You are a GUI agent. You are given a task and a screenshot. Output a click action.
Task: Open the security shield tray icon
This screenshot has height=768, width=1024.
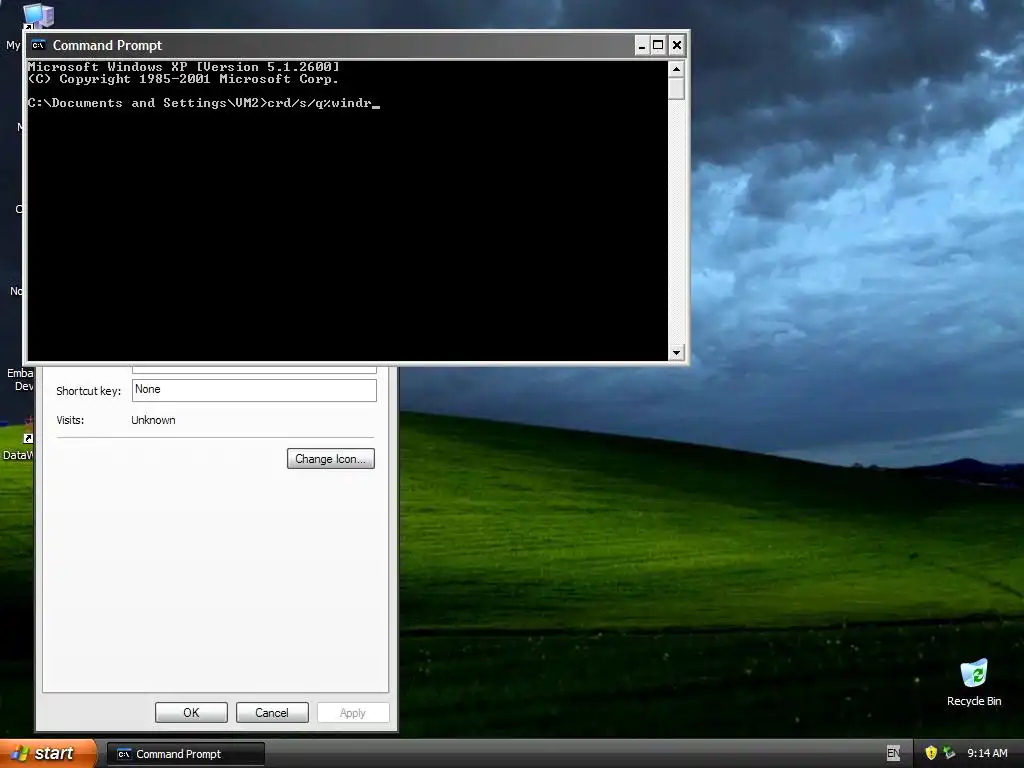tap(931, 754)
